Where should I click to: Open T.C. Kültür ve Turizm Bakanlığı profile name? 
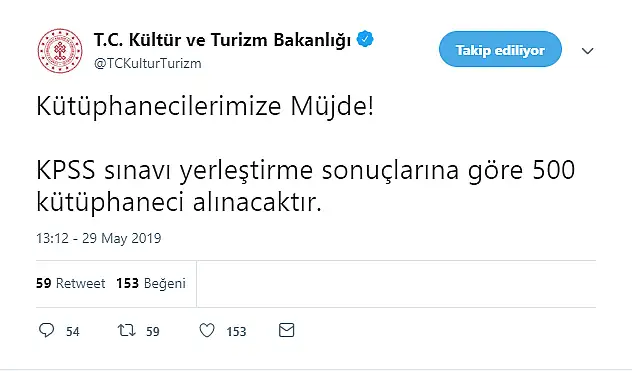point(222,40)
